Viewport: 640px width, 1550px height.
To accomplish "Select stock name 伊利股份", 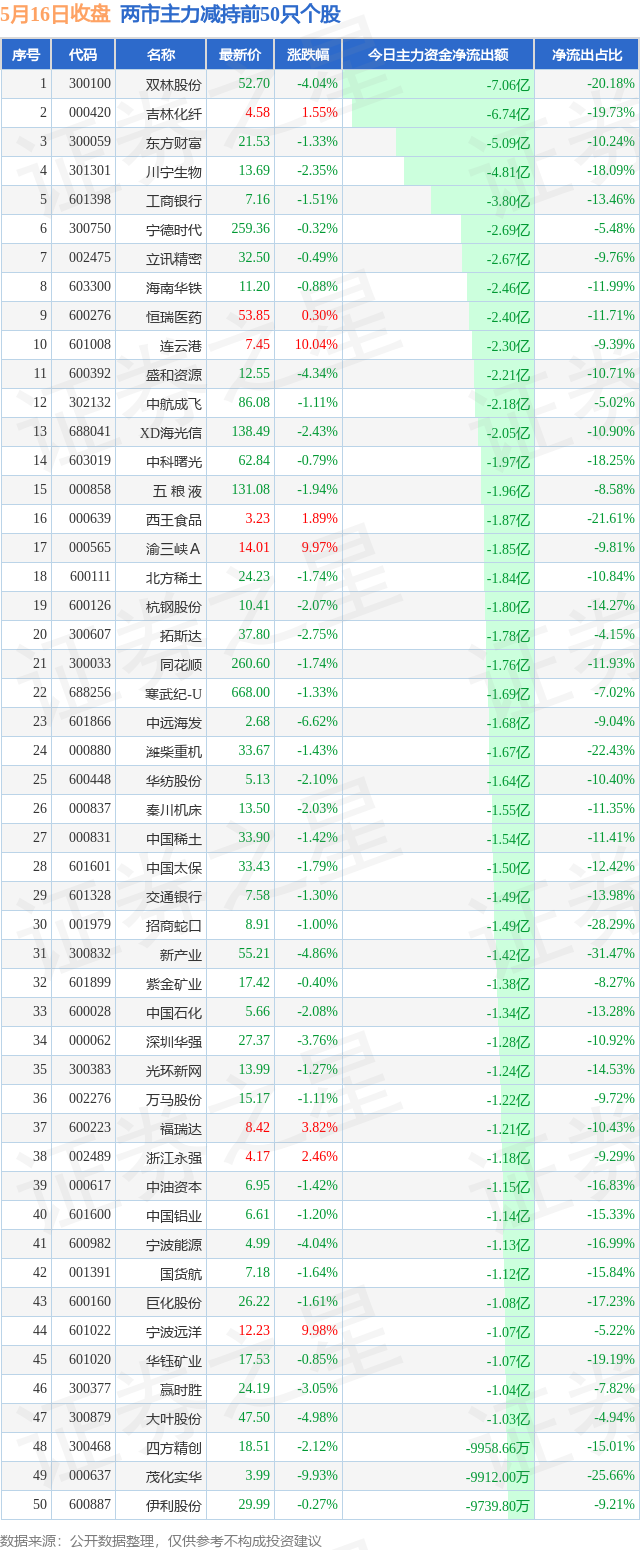I will click(174, 1505).
